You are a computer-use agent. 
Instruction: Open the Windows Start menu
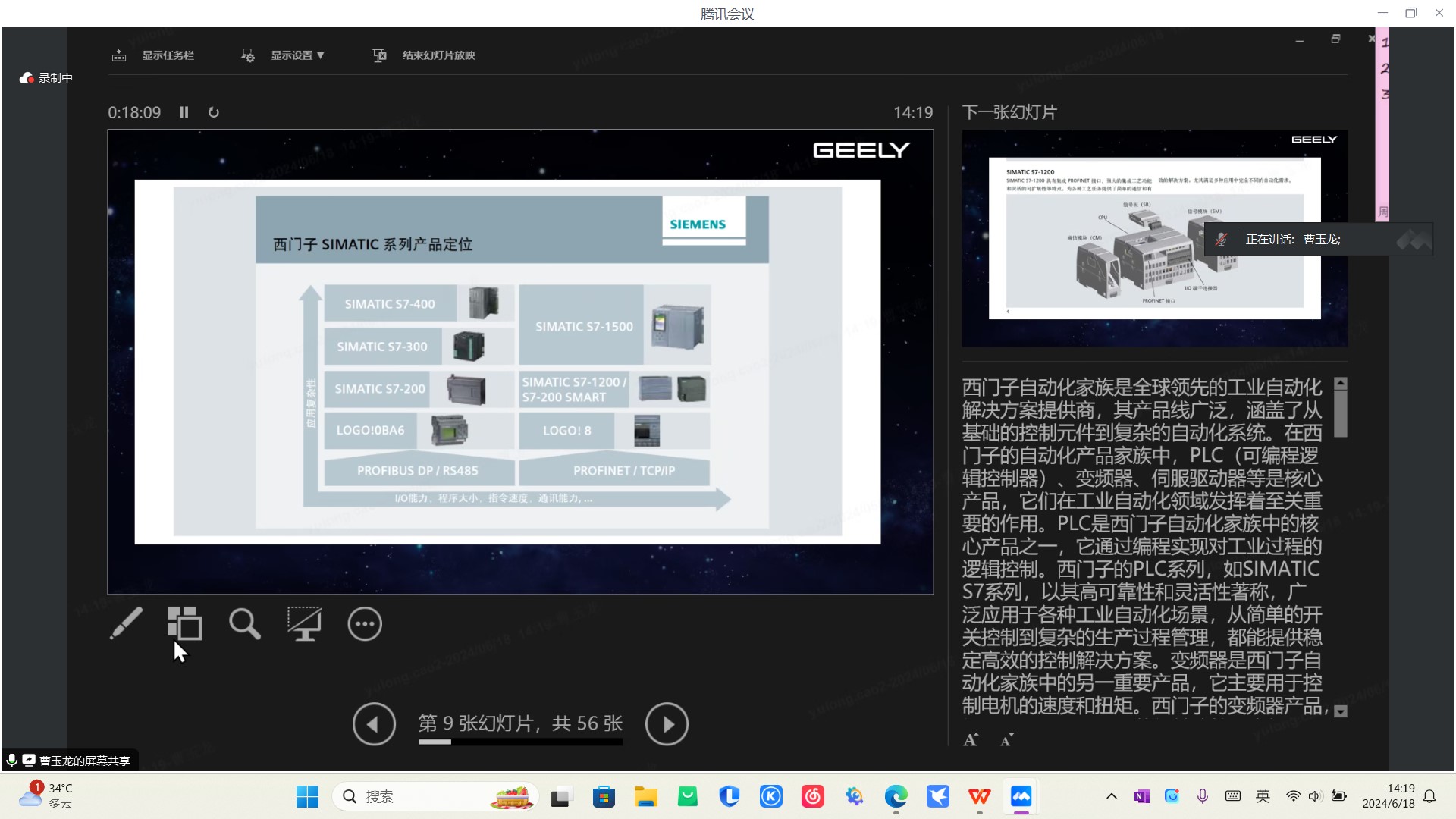point(307,796)
